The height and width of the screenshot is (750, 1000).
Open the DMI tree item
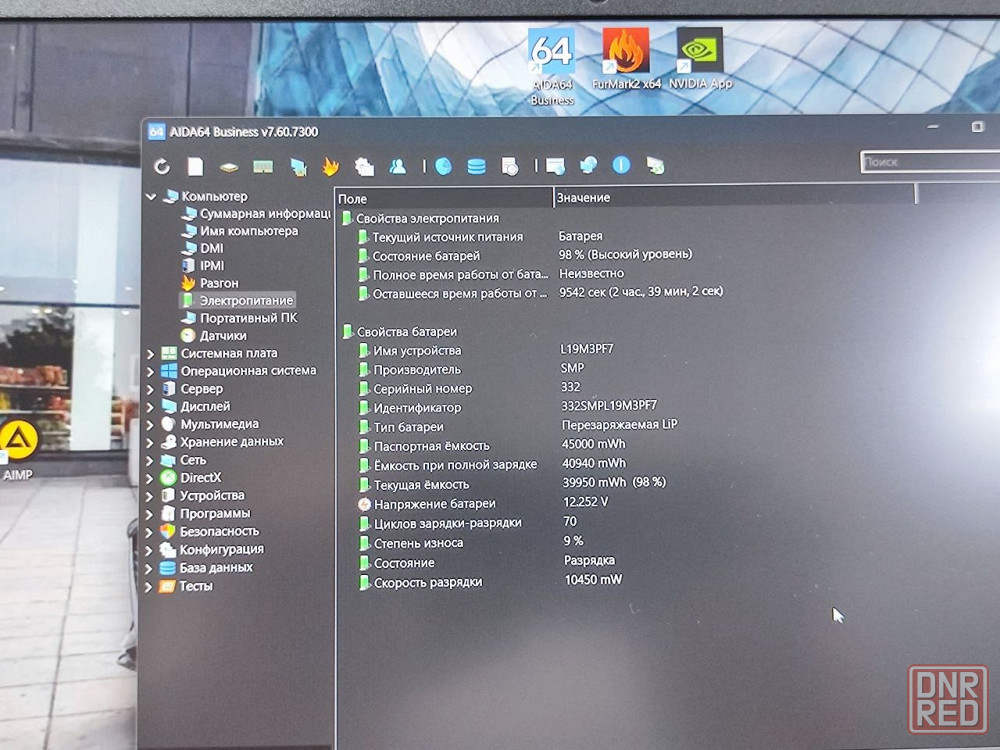[x=203, y=248]
